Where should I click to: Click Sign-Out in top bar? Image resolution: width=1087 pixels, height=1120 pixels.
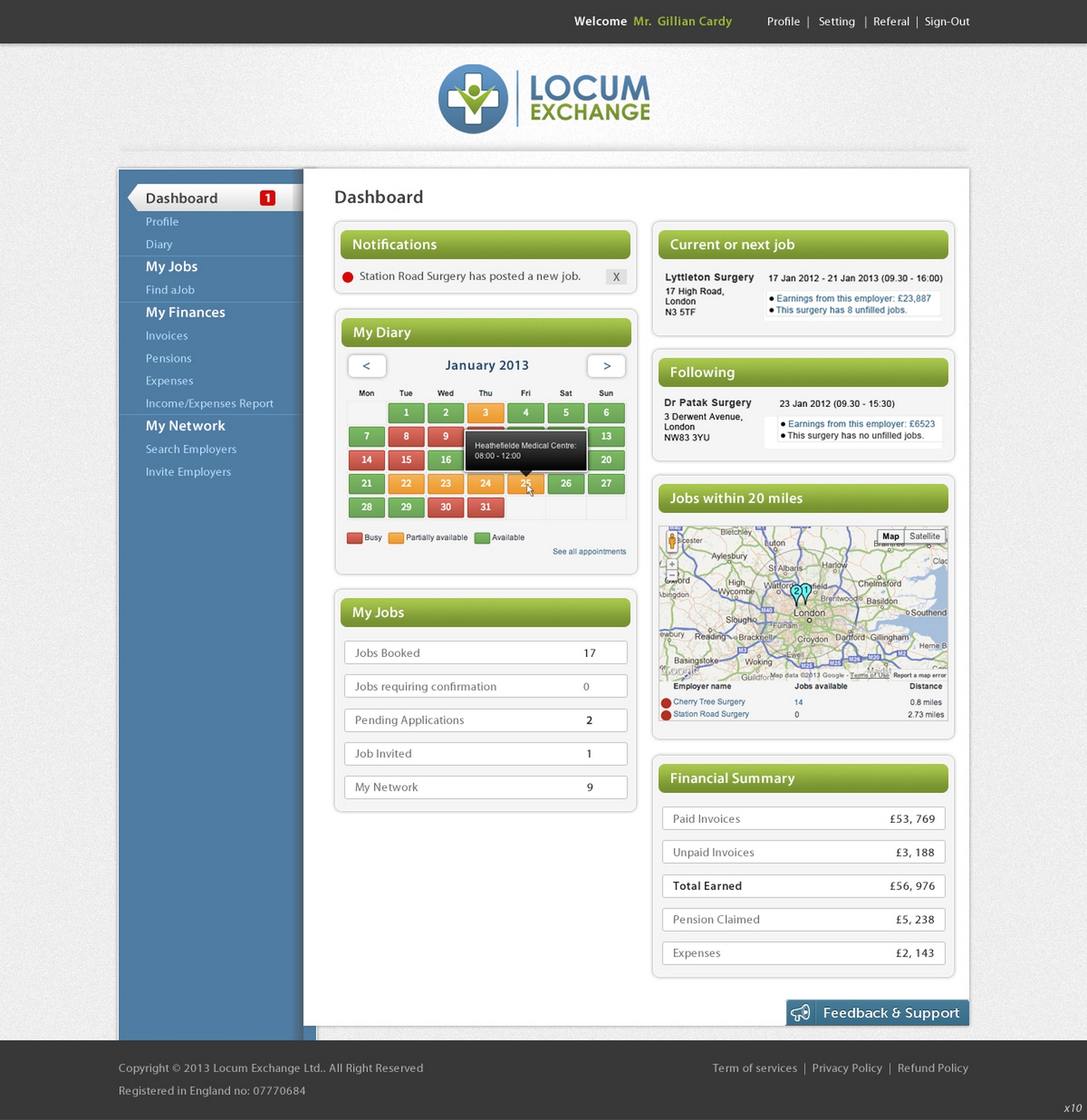coord(947,22)
